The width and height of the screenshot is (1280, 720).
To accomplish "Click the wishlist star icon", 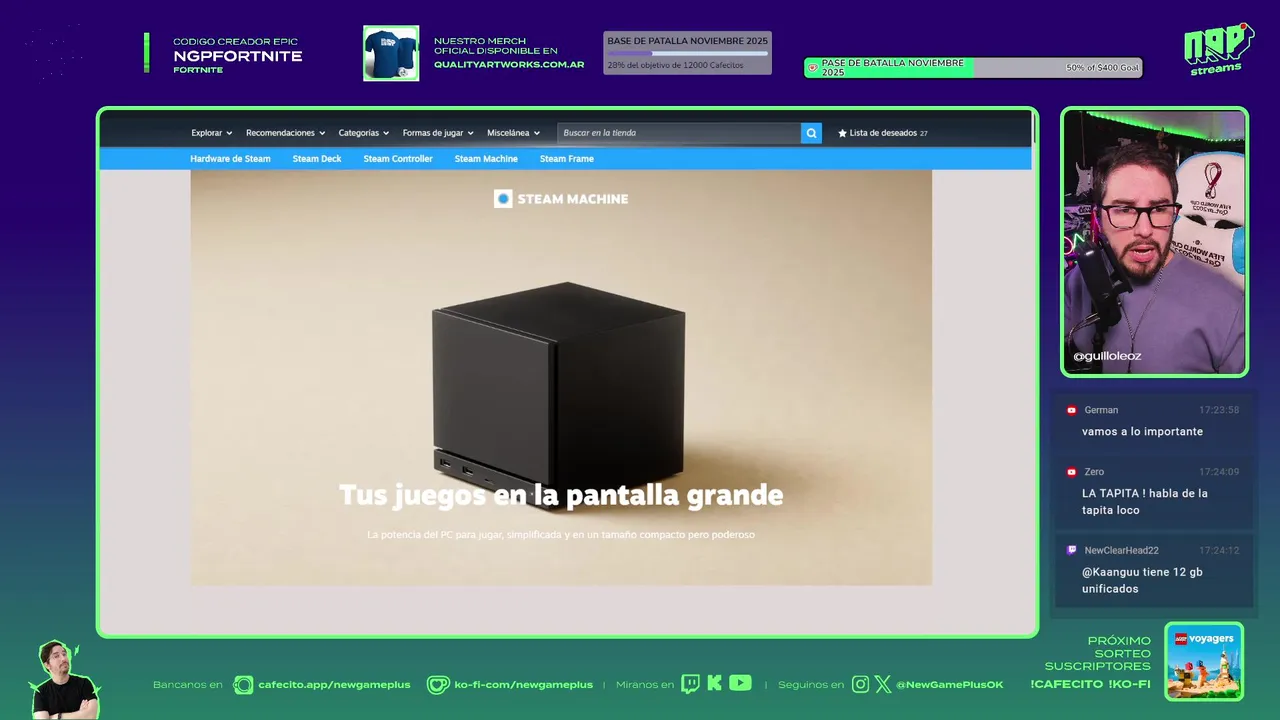I will pos(842,133).
